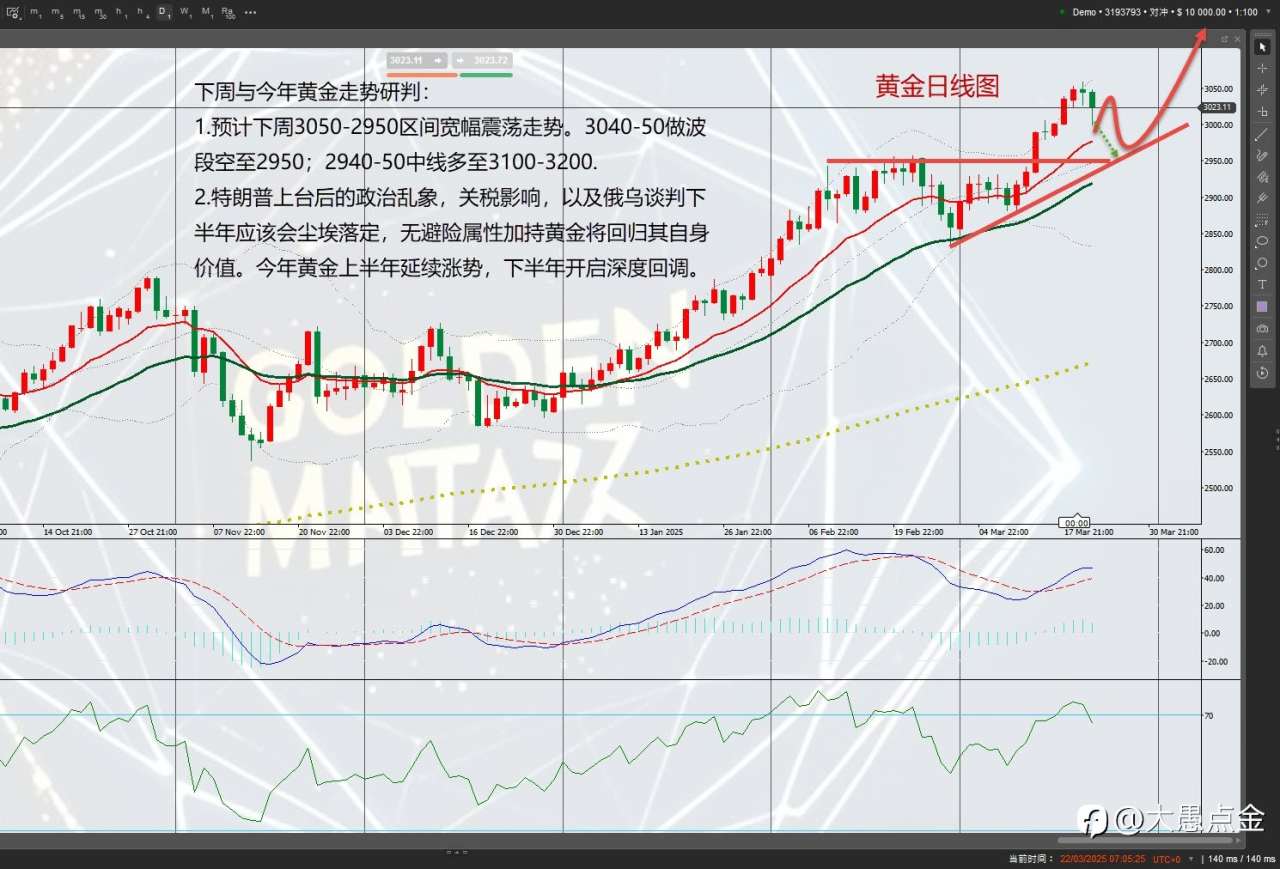Click the 70 level label on the RSI panel
Image resolution: width=1280 pixels, height=869 pixels.
tap(1209, 715)
